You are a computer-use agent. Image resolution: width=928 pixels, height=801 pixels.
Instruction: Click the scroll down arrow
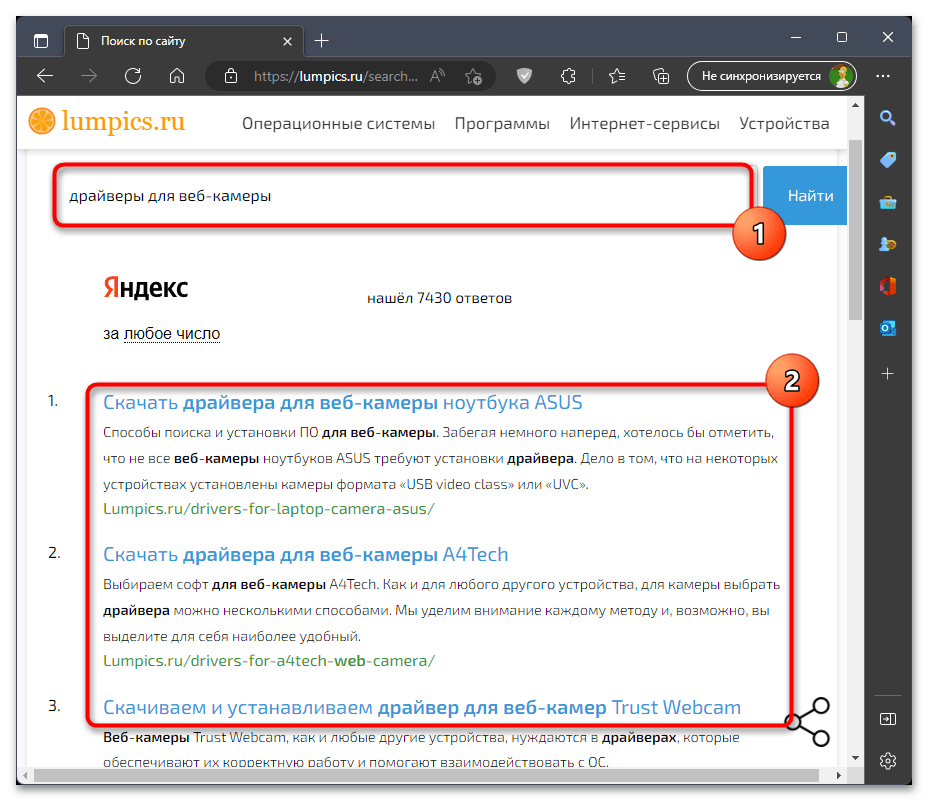855,758
